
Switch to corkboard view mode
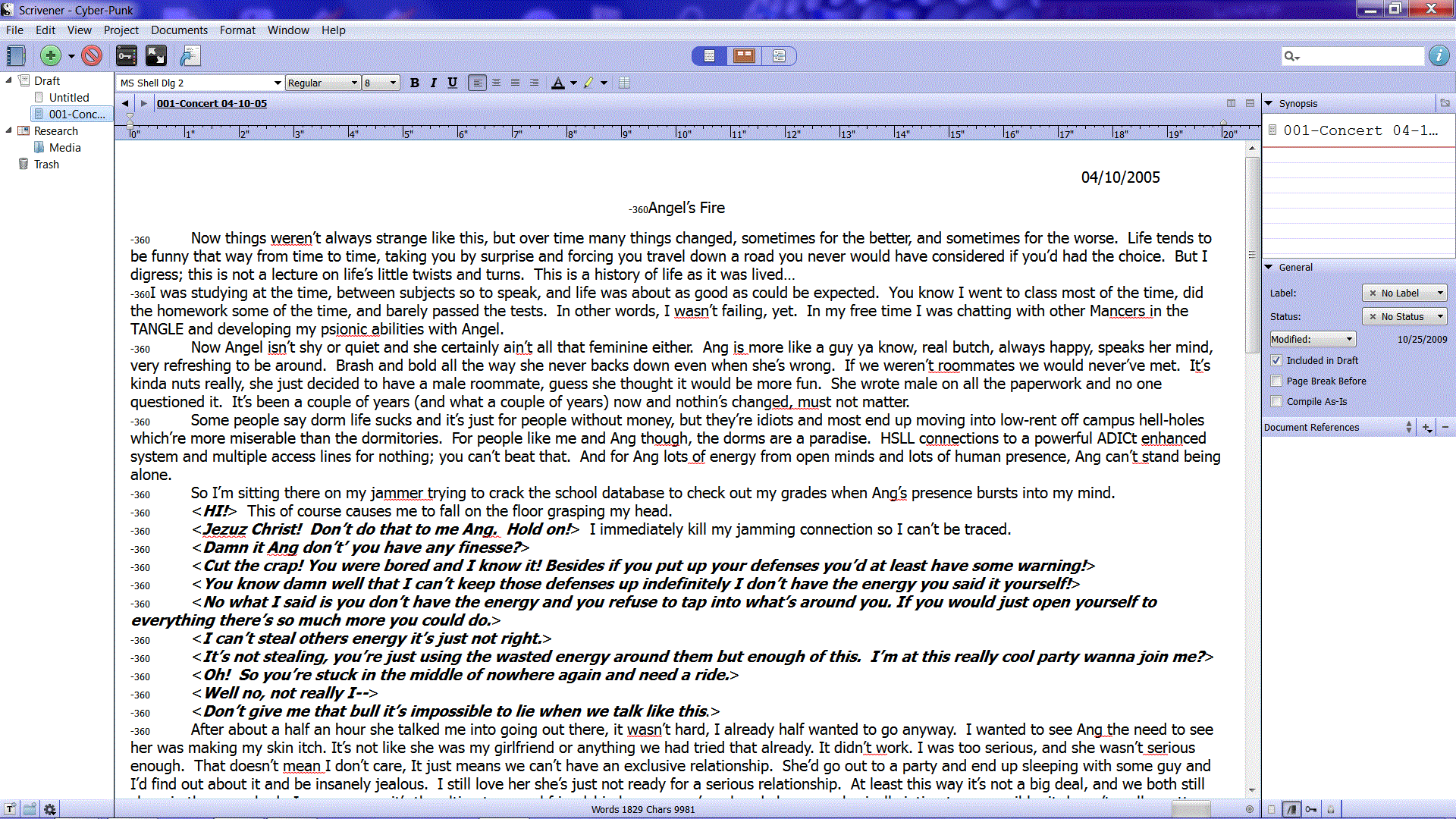tap(744, 55)
